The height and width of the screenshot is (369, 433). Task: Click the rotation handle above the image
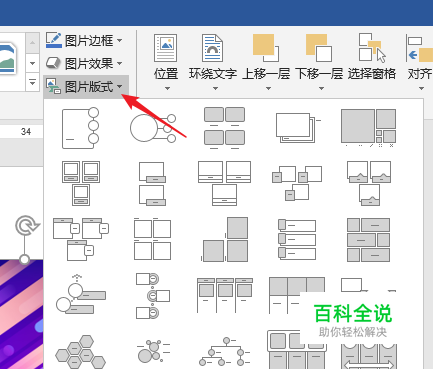(x=27, y=226)
